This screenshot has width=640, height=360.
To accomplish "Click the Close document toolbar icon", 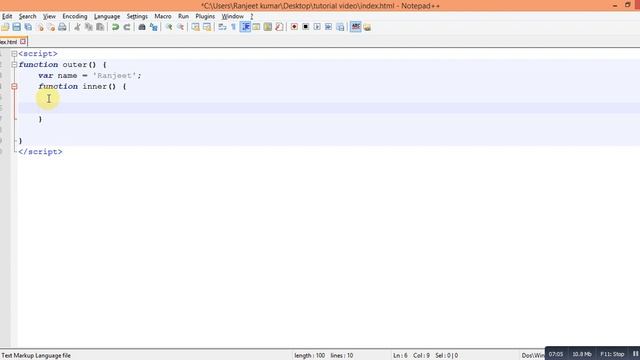I will coord(40,27).
